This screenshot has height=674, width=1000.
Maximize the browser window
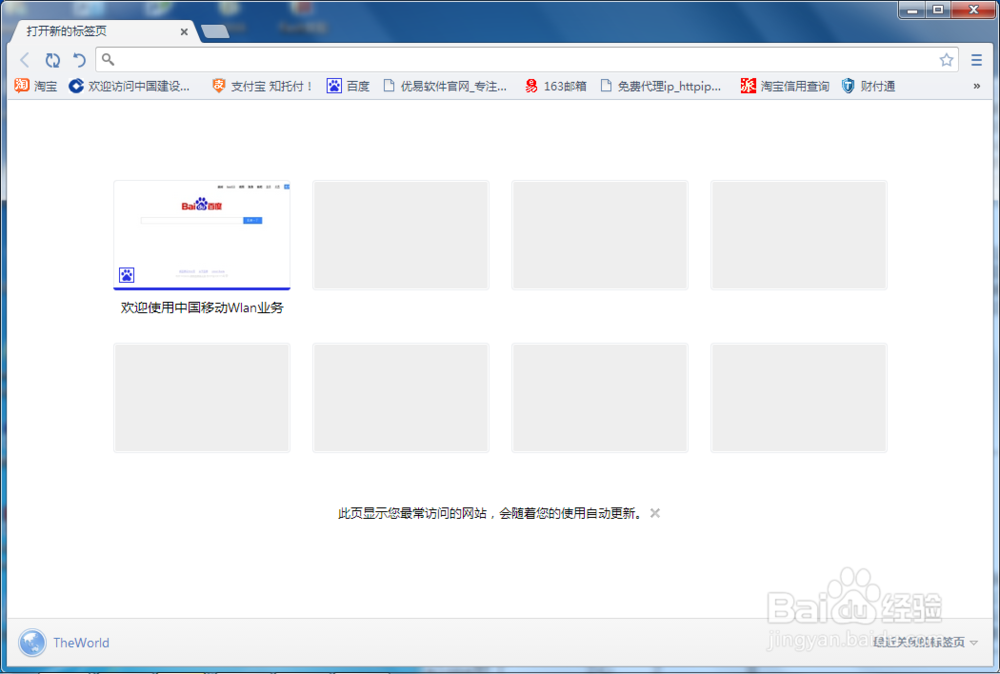point(938,10)
